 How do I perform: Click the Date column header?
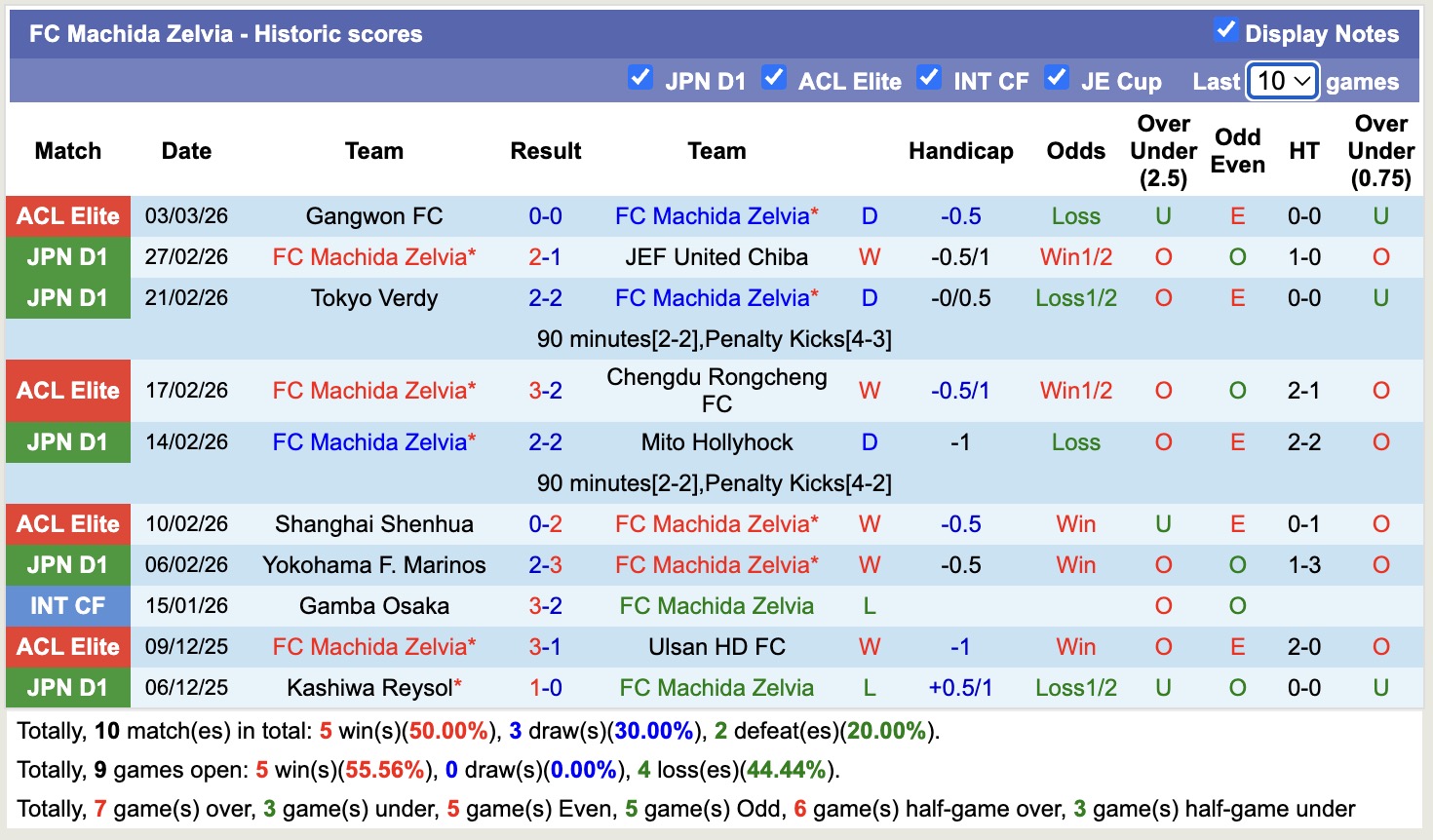[185, 151]
